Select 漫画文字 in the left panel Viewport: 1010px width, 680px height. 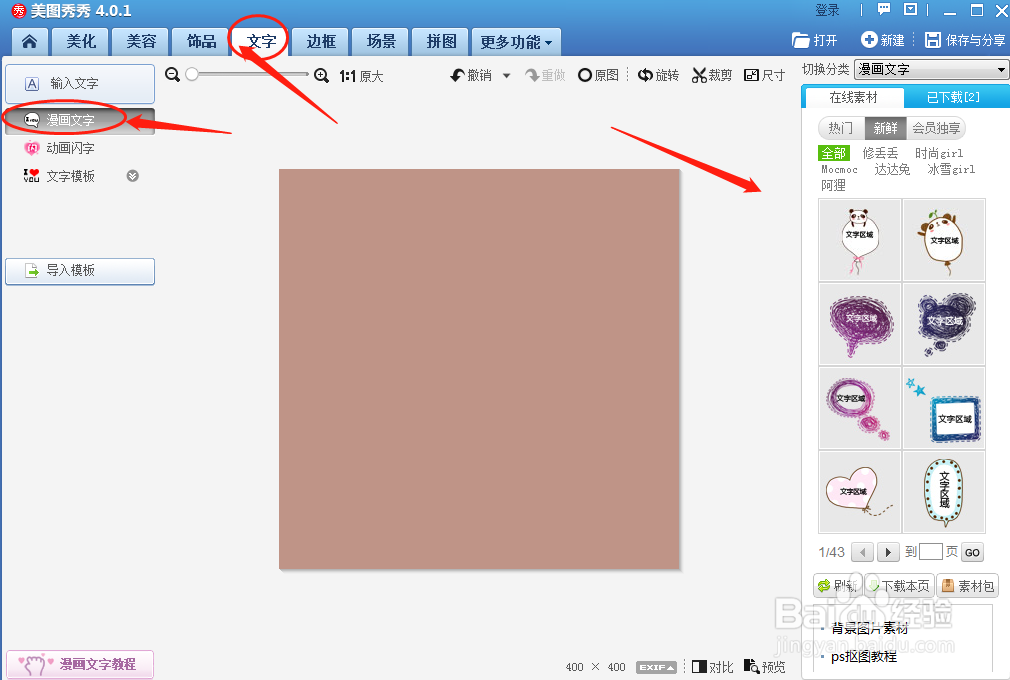(80, 120)
